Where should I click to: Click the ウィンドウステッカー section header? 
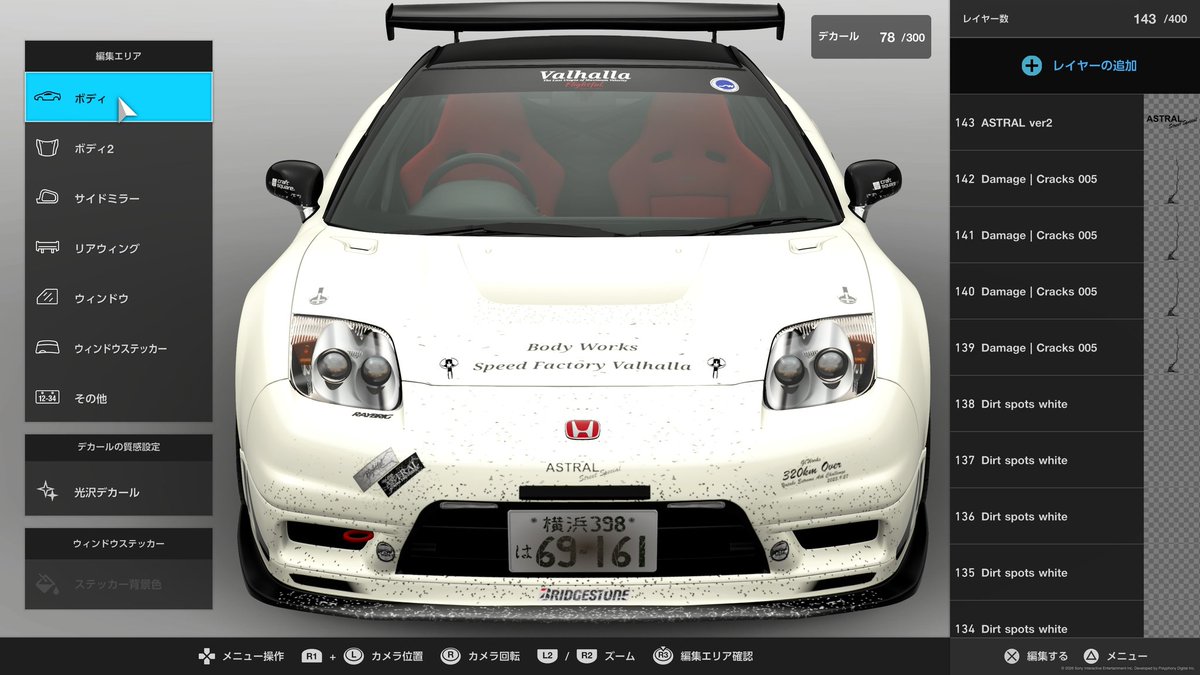(x=118, y=543)
